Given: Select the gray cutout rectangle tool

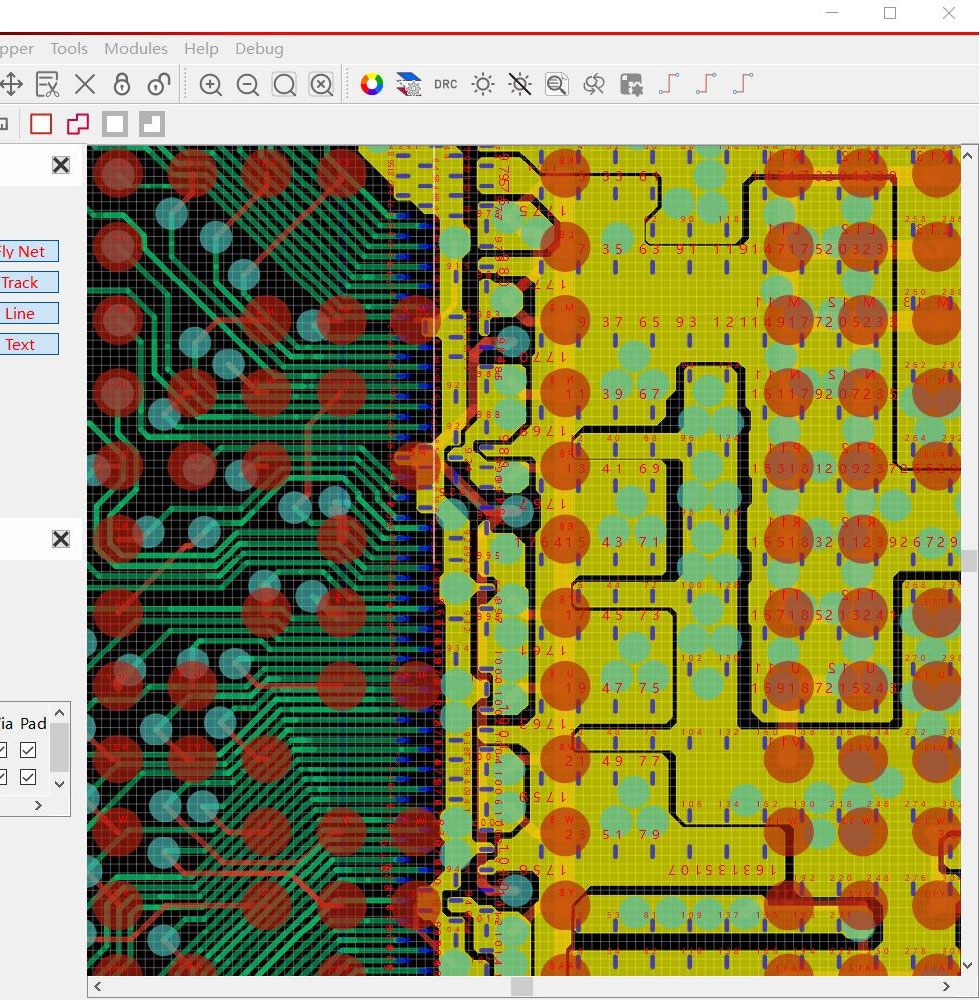Looking at the screenshot, I should [152, 124].
